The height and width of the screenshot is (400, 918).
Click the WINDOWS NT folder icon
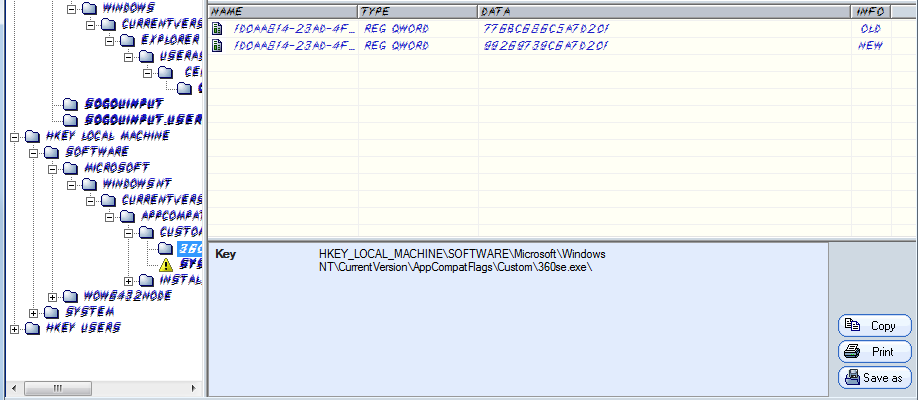tap(90, 184)
